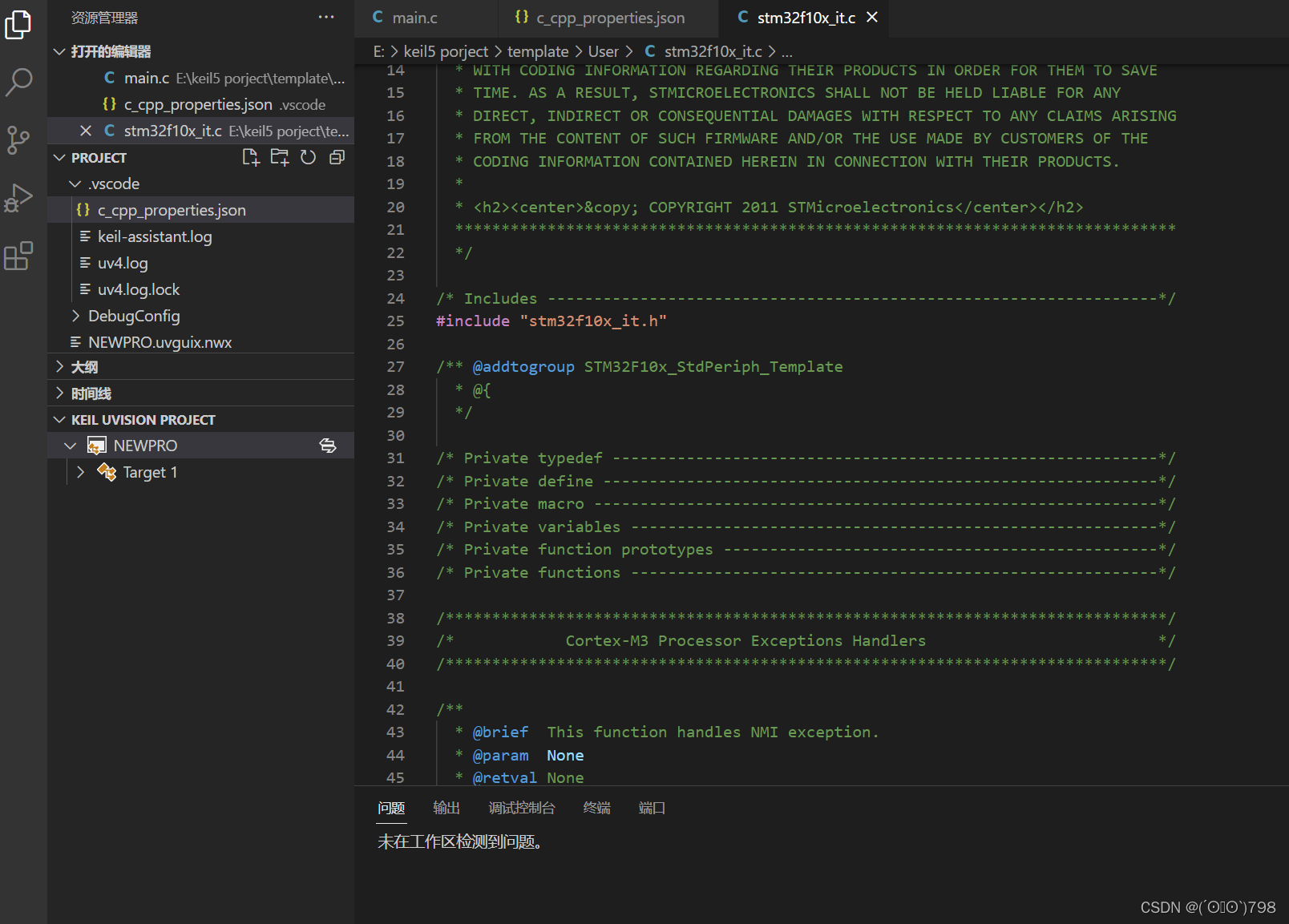Viewport: 1289px width, 924px height.
Task: Switch to the main.c tab
Action: point(415,17)
